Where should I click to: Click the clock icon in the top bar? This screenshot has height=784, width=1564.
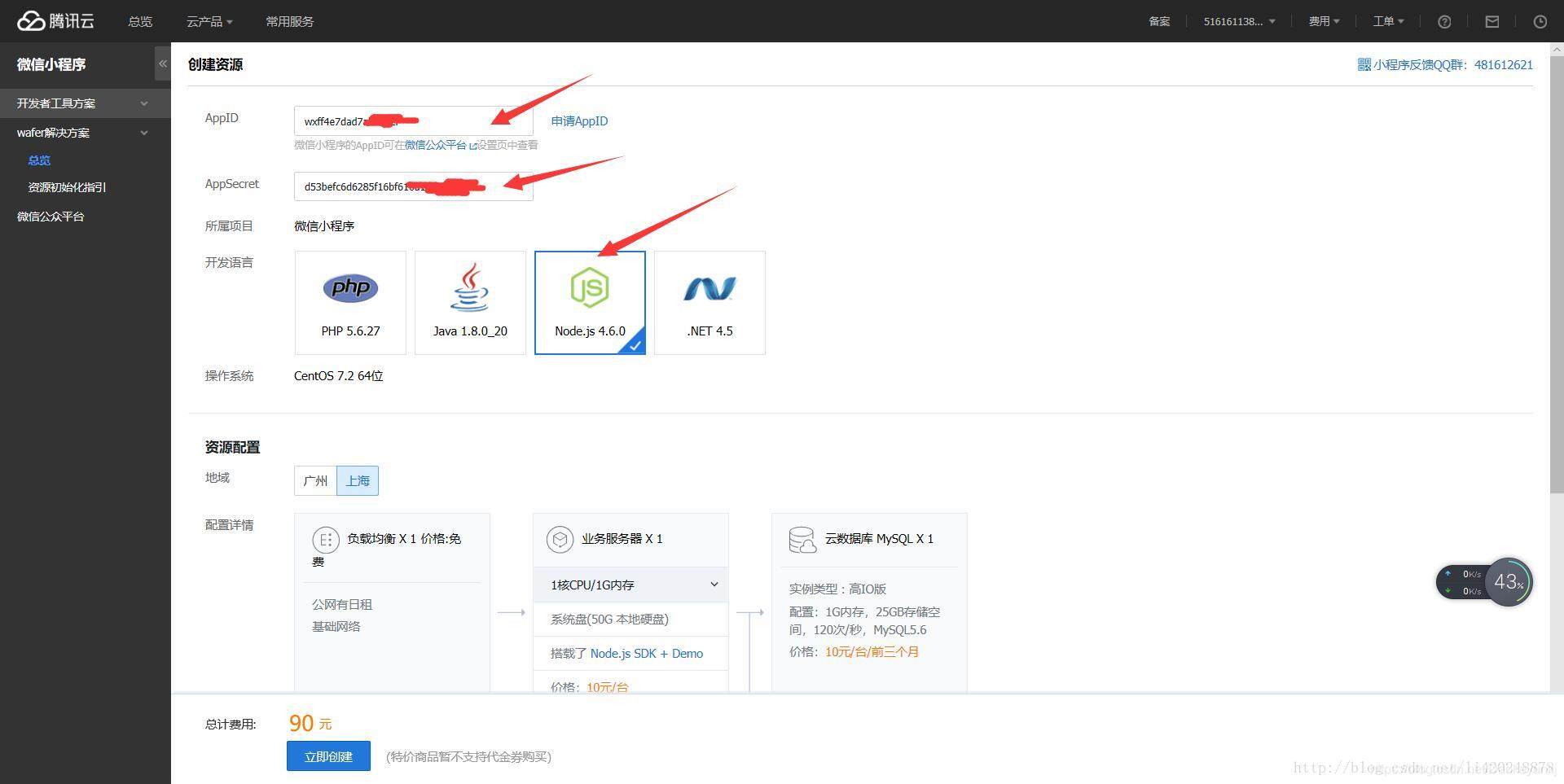tap(1540, 22)
